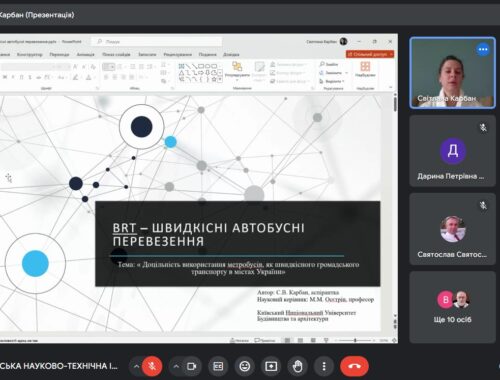This screenshot has height=380, width=500.
Task: Collapse the PowerPoint ribbon chevron
Action: (x=390, y=87)
